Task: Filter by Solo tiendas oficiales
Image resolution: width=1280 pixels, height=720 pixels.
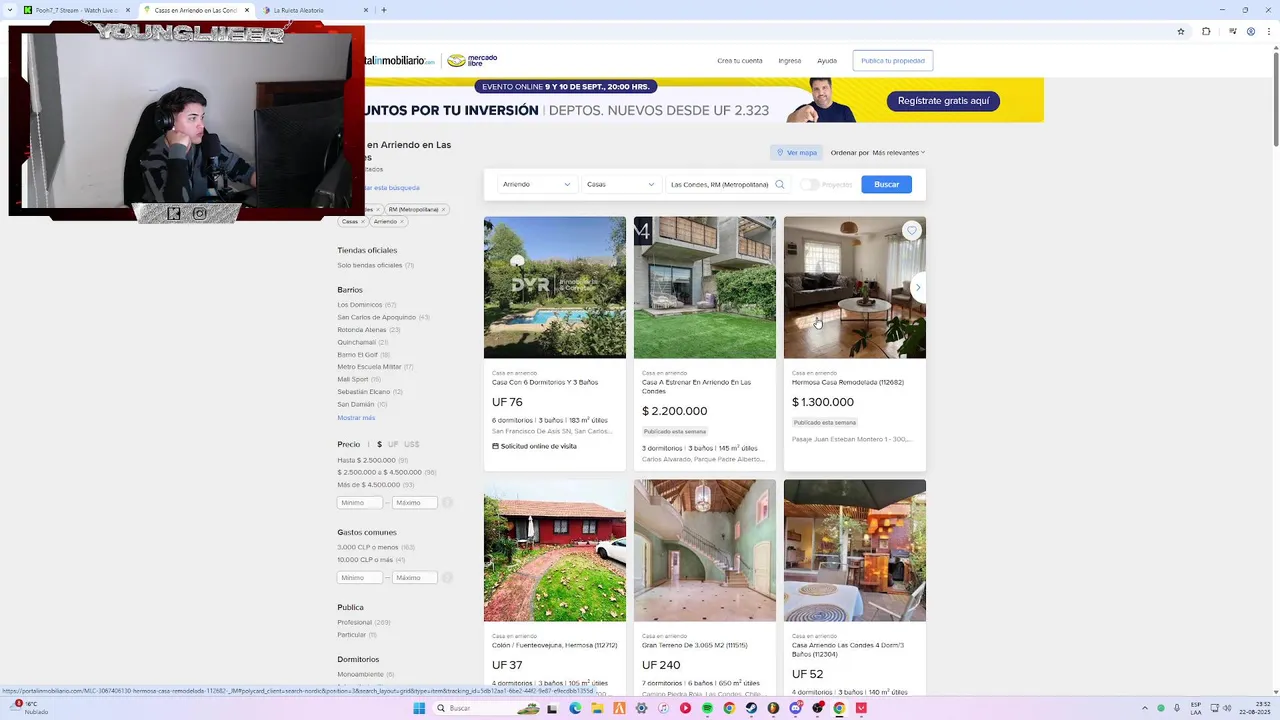Action: (370, 265)
